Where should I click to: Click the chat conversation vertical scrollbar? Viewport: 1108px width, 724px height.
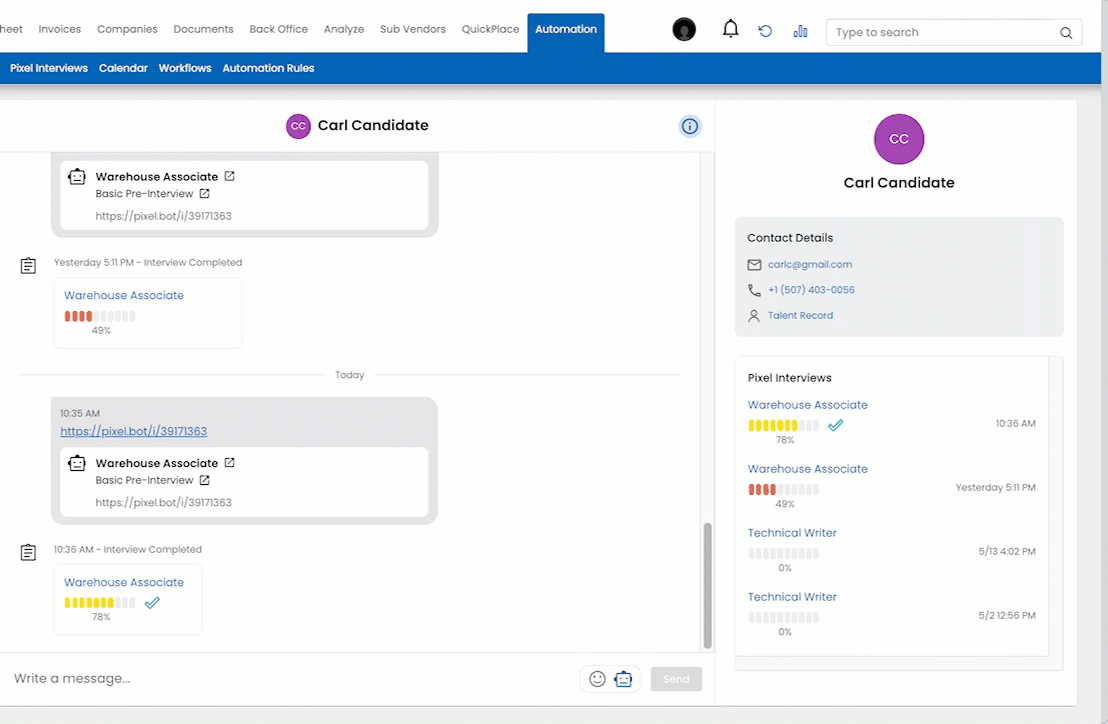pos(707,586)
